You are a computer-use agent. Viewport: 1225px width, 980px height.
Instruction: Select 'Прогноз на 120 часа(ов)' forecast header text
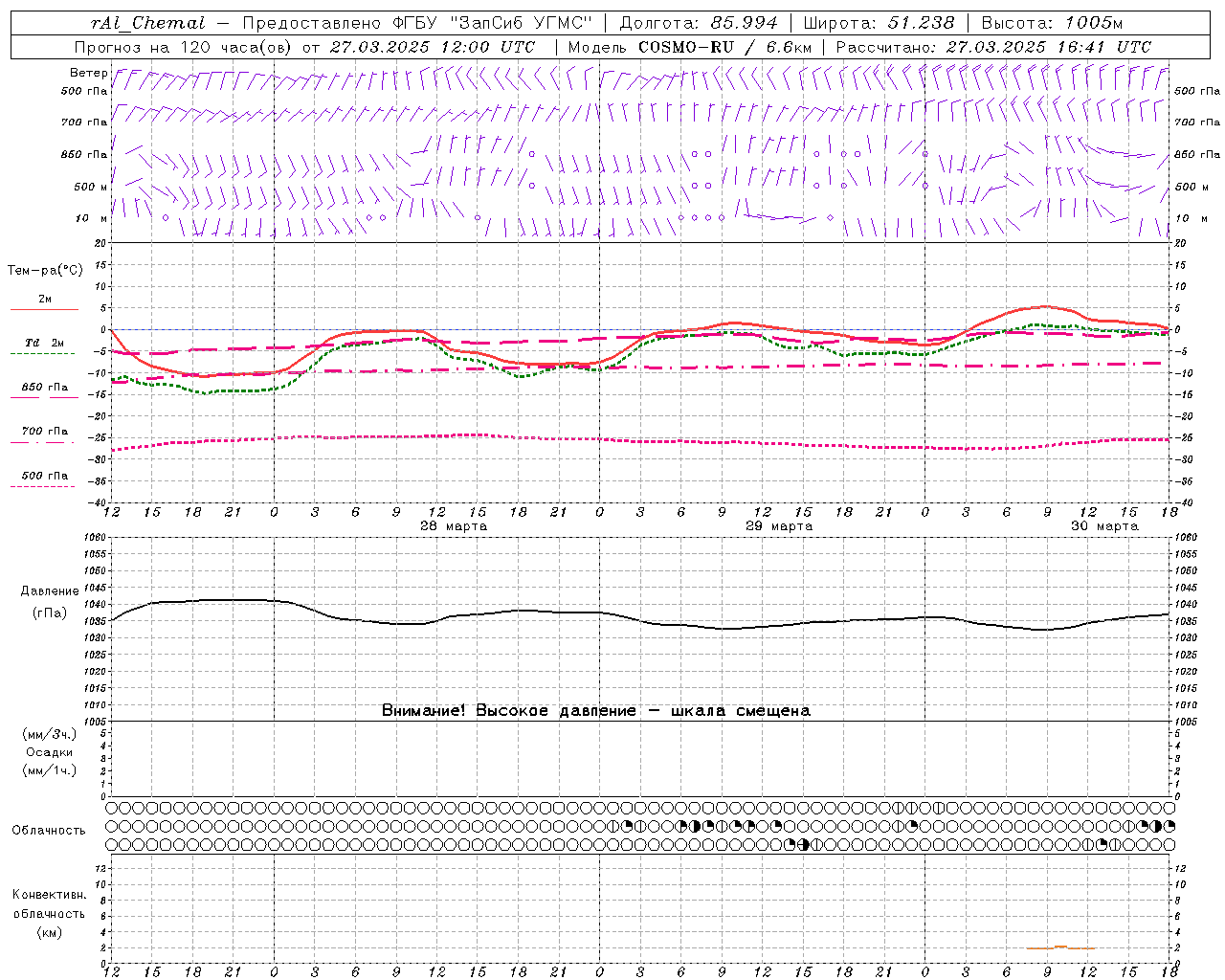[x=185, y=47]
